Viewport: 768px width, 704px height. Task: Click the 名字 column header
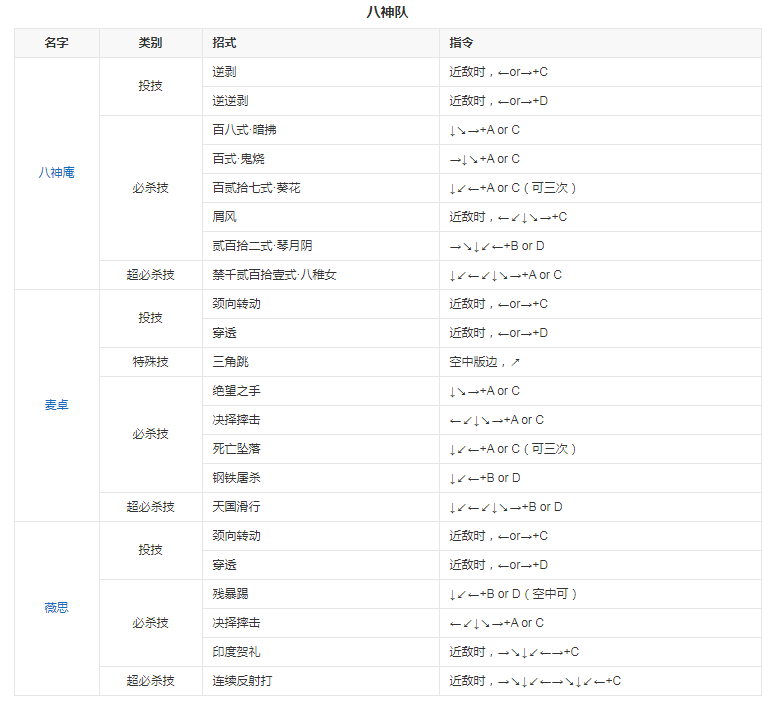[56, 43]
